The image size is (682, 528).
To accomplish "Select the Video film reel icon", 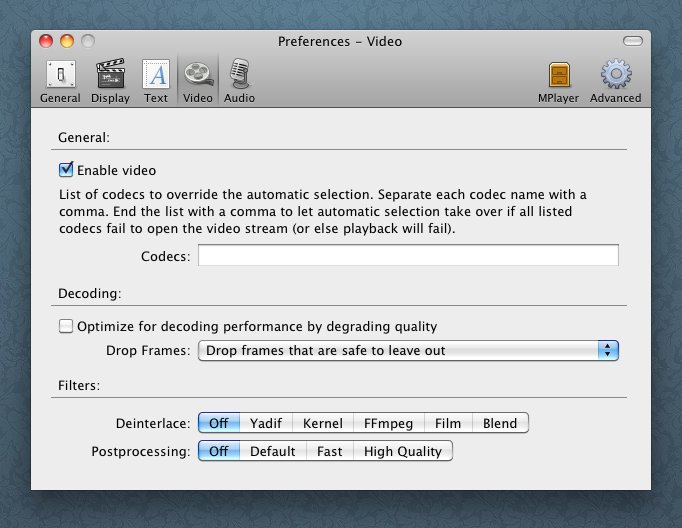I will [198, 74].
